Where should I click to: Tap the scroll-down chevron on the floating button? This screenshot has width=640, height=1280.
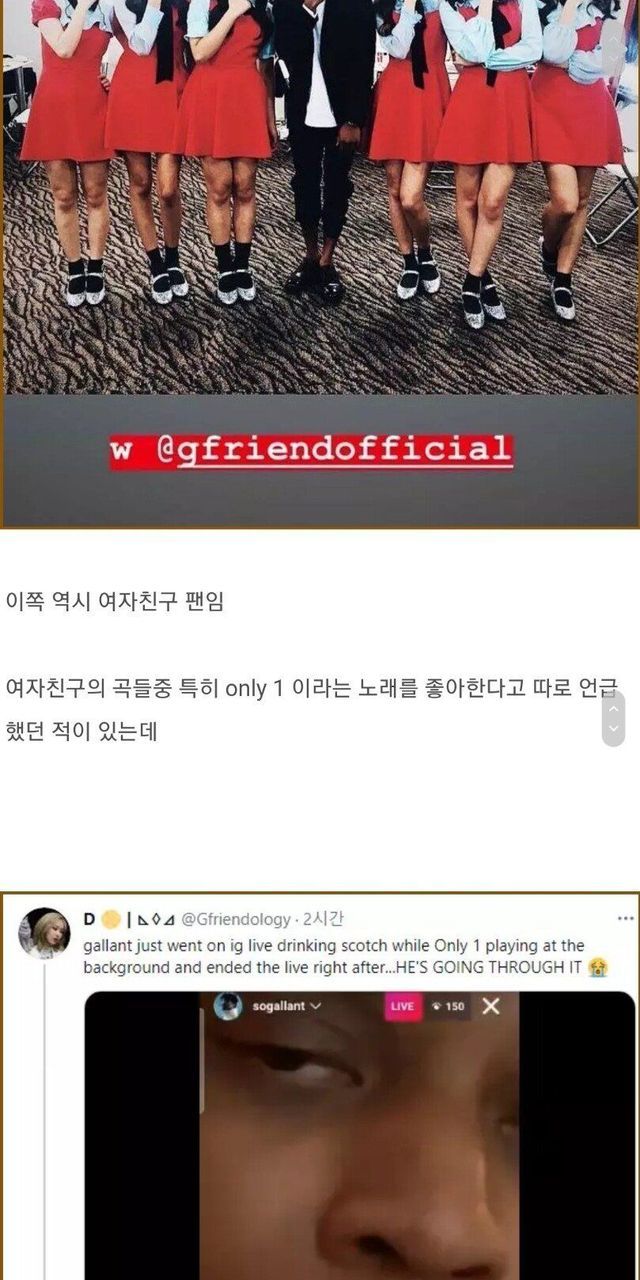click(614, 731)
